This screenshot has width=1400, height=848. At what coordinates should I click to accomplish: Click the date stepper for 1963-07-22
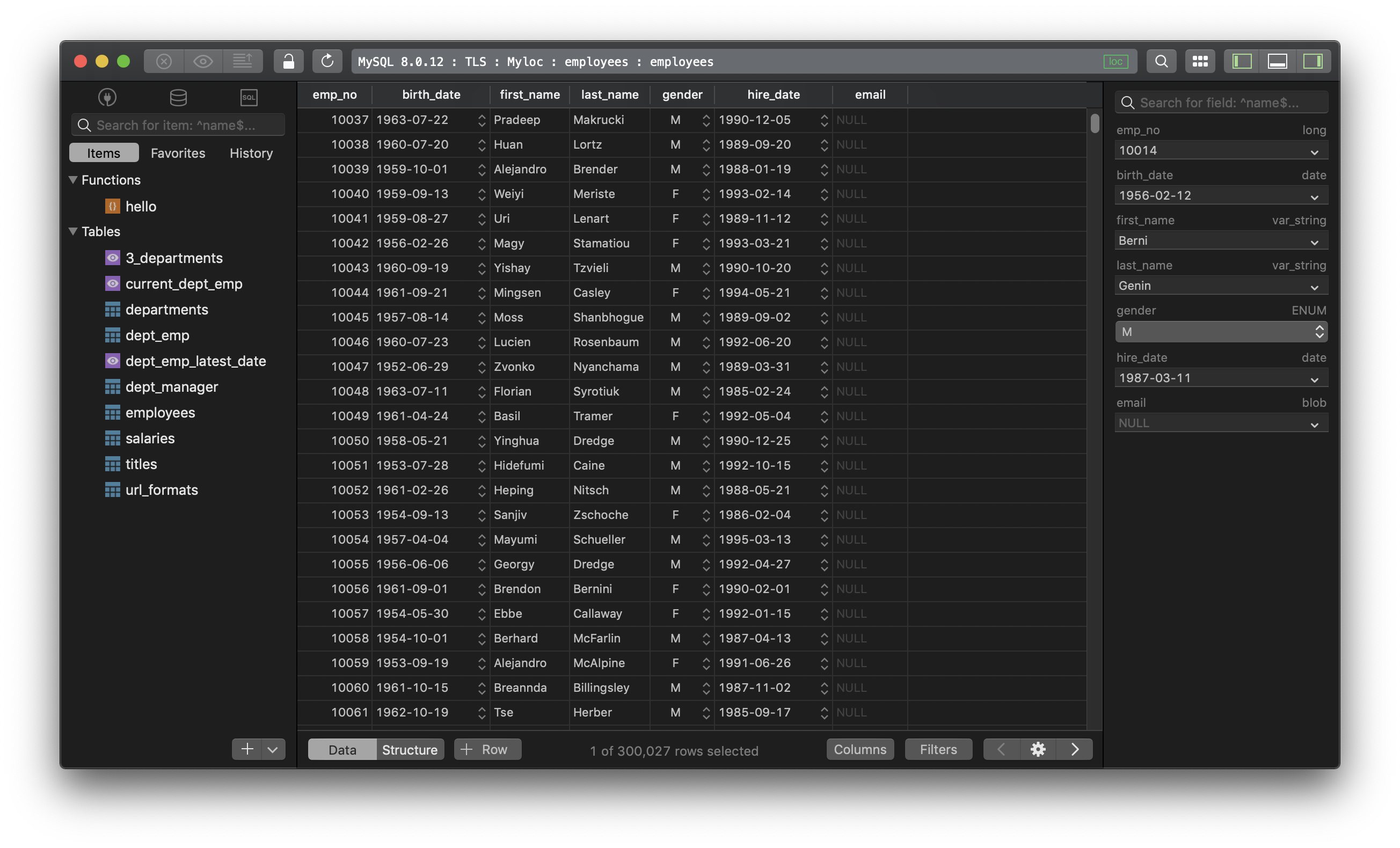pyautogui.click(x=482, y=120)
